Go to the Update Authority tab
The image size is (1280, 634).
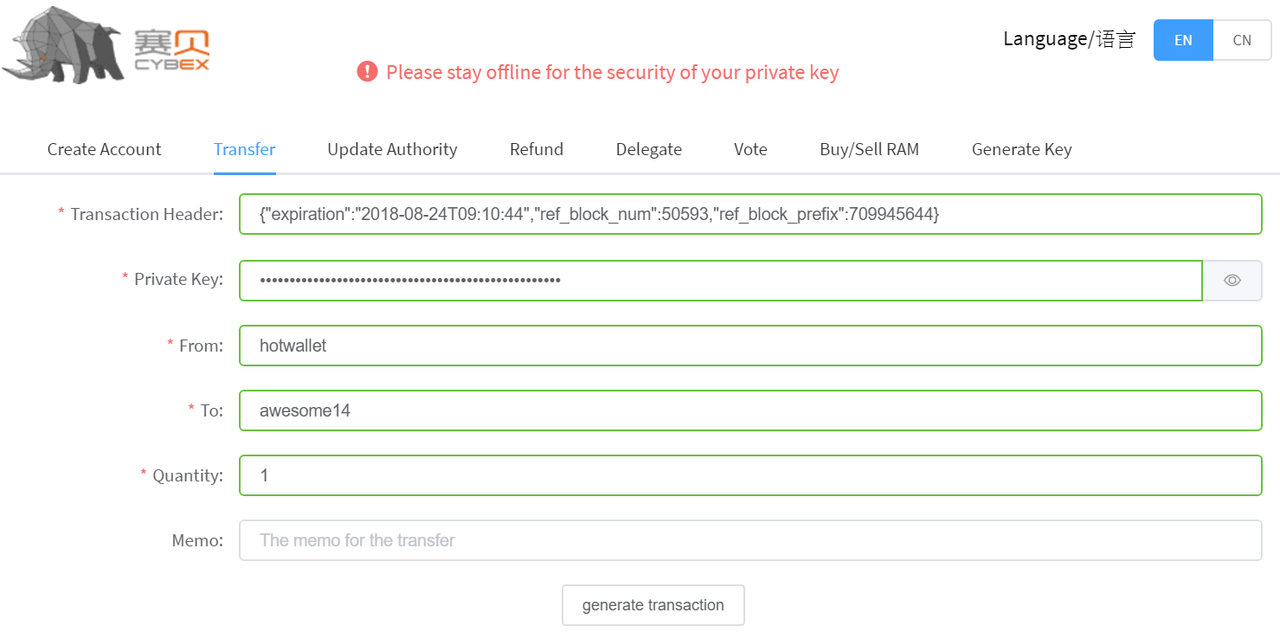(392, 149)
